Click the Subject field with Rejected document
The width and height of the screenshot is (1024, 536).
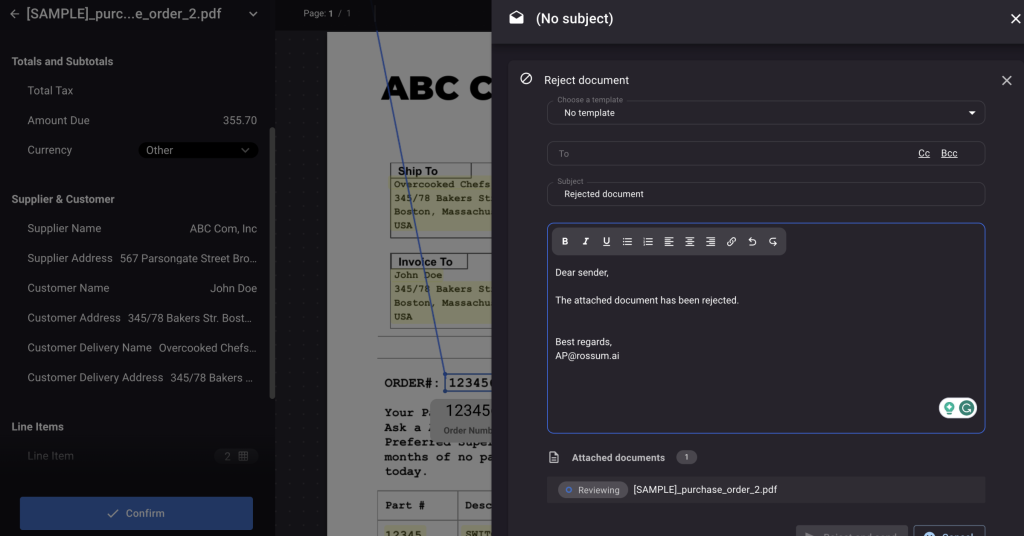pyautogui.click(x=765, y=194)
